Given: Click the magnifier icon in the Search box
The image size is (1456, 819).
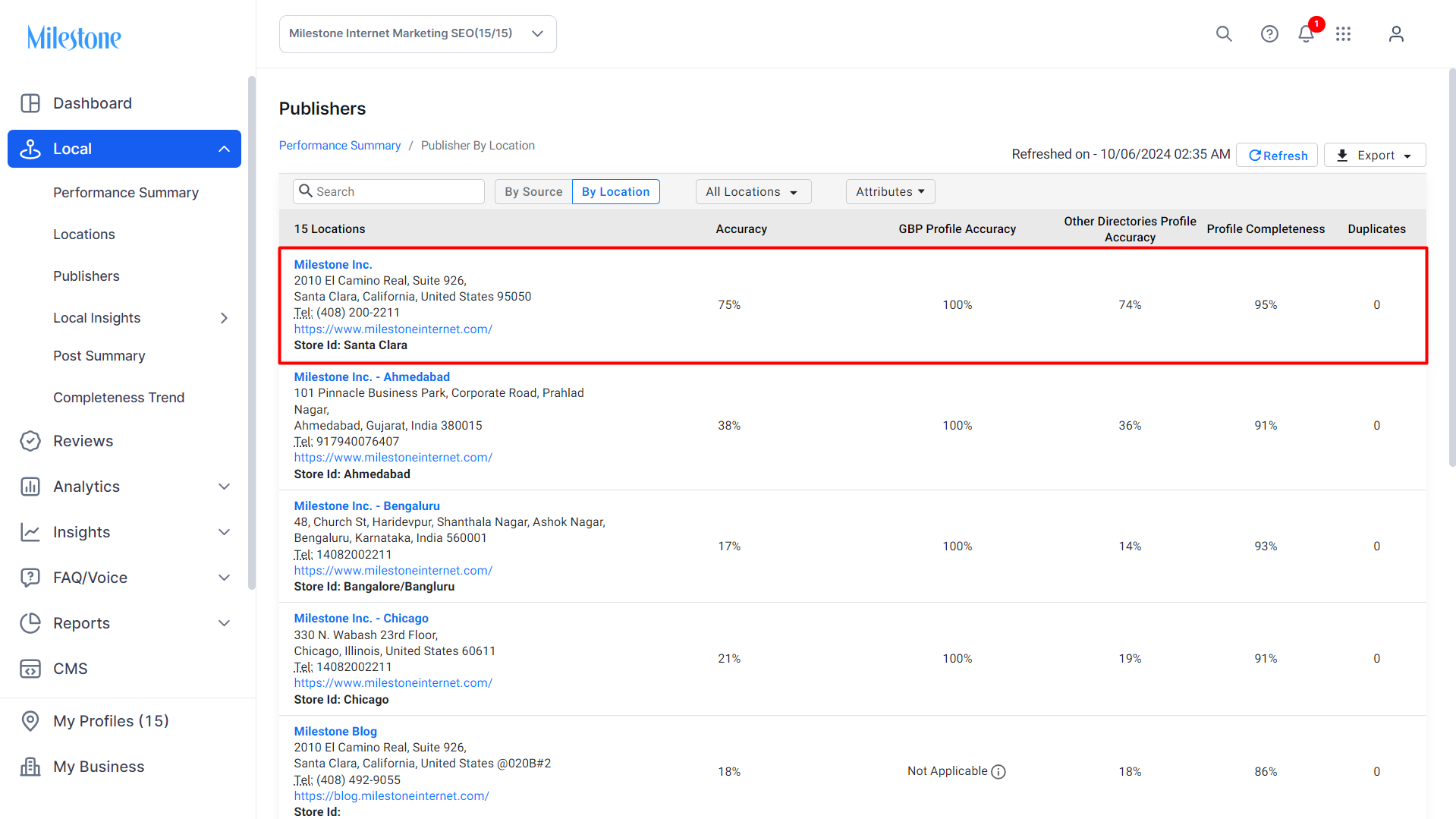Looking at the screenshot, I should point(306,191).
